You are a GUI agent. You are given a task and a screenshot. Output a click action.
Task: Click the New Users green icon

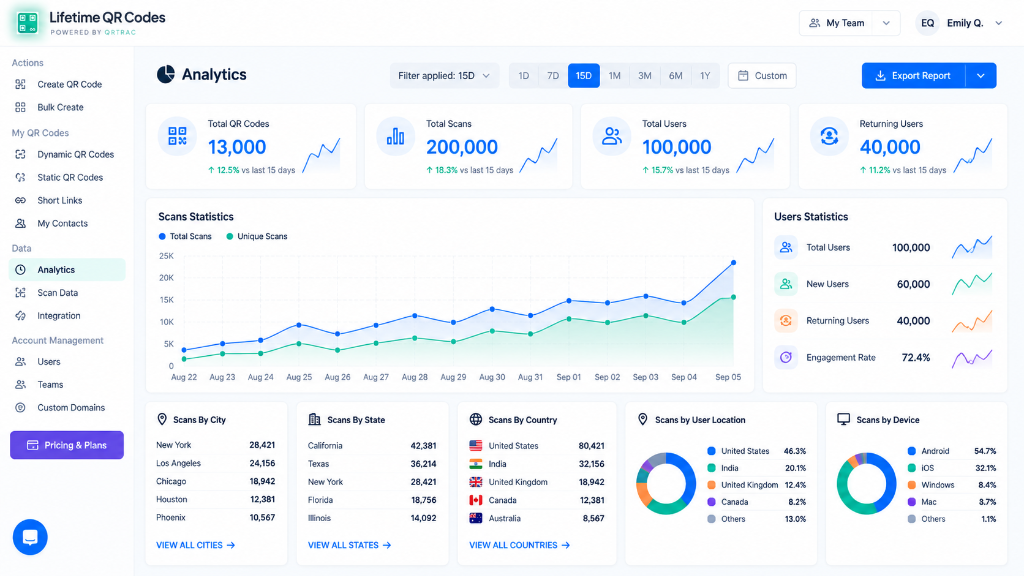(786, 284)
